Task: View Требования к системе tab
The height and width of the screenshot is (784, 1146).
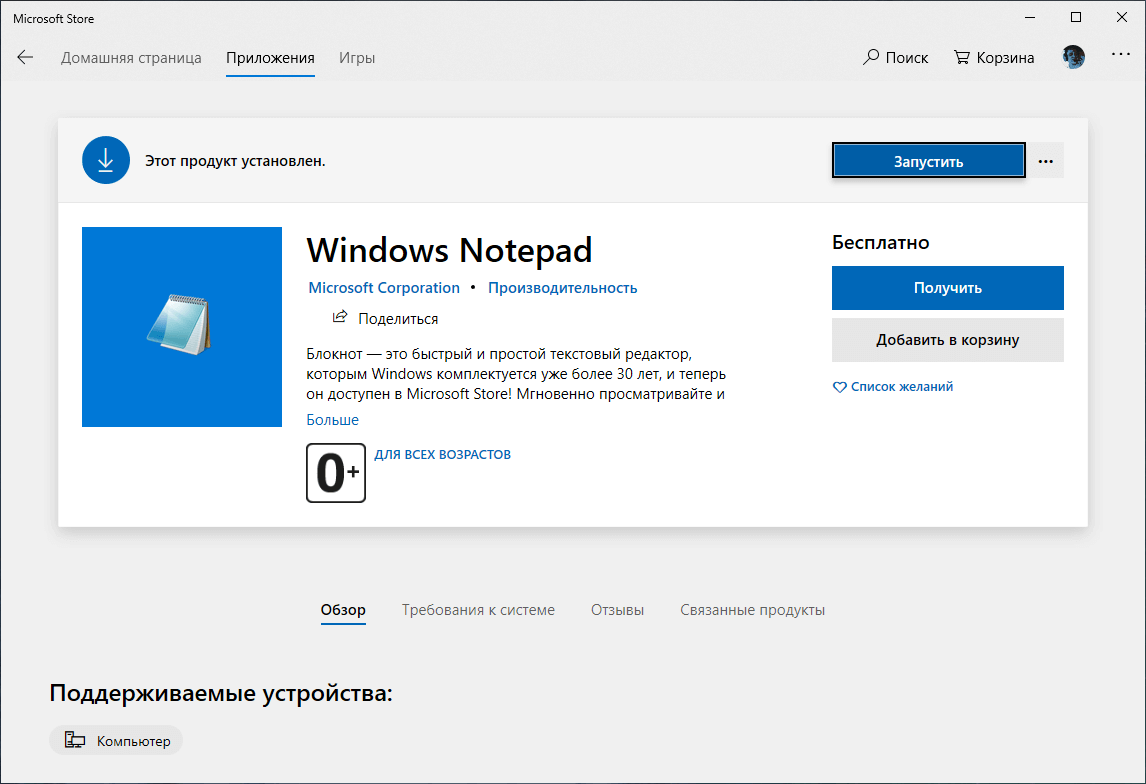Action: (x=477, y=609)
